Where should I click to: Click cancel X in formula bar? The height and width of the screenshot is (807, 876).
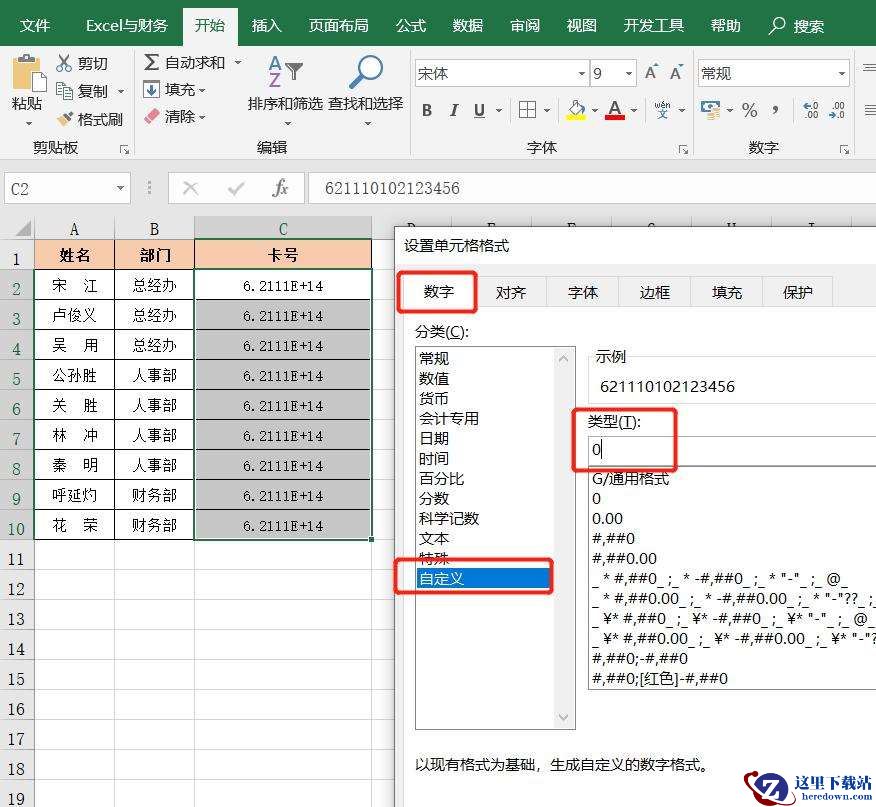(x=191, y=188)
